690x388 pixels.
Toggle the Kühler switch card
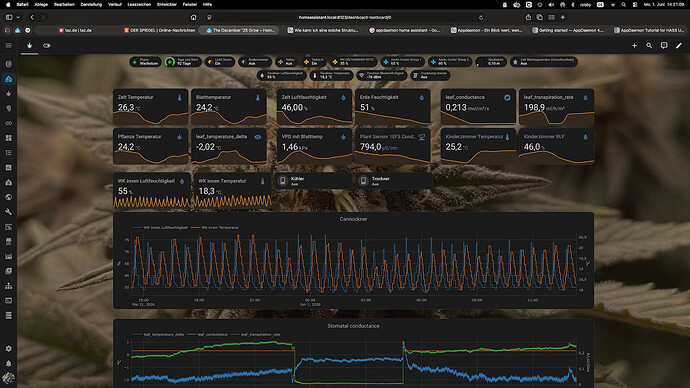tap(314, 181)
